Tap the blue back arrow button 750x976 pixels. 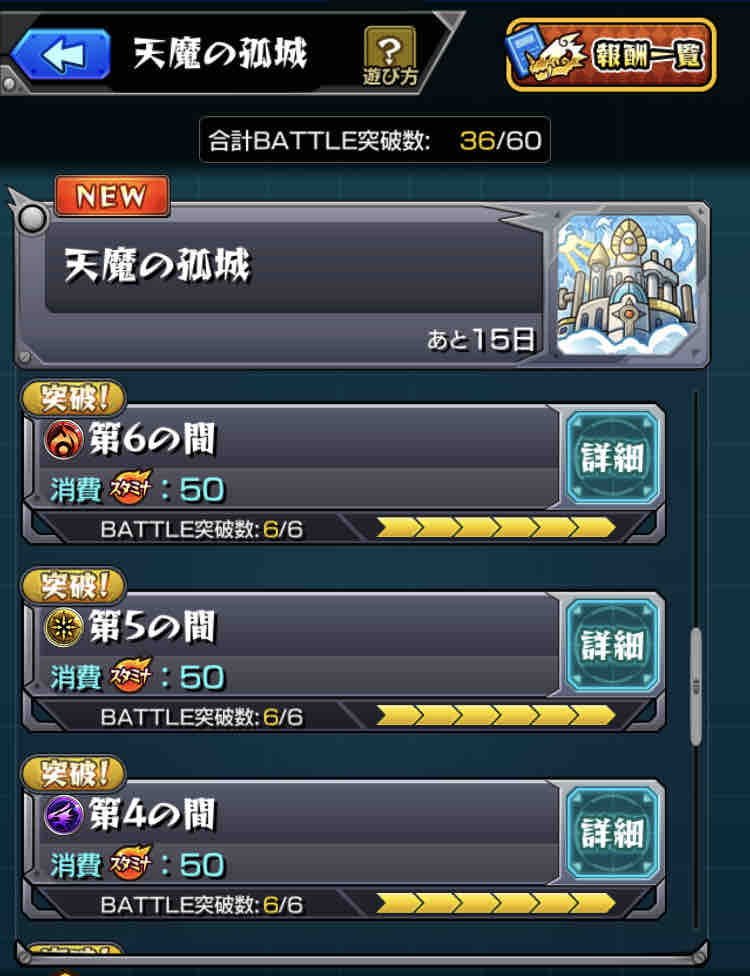pos(60,54)
